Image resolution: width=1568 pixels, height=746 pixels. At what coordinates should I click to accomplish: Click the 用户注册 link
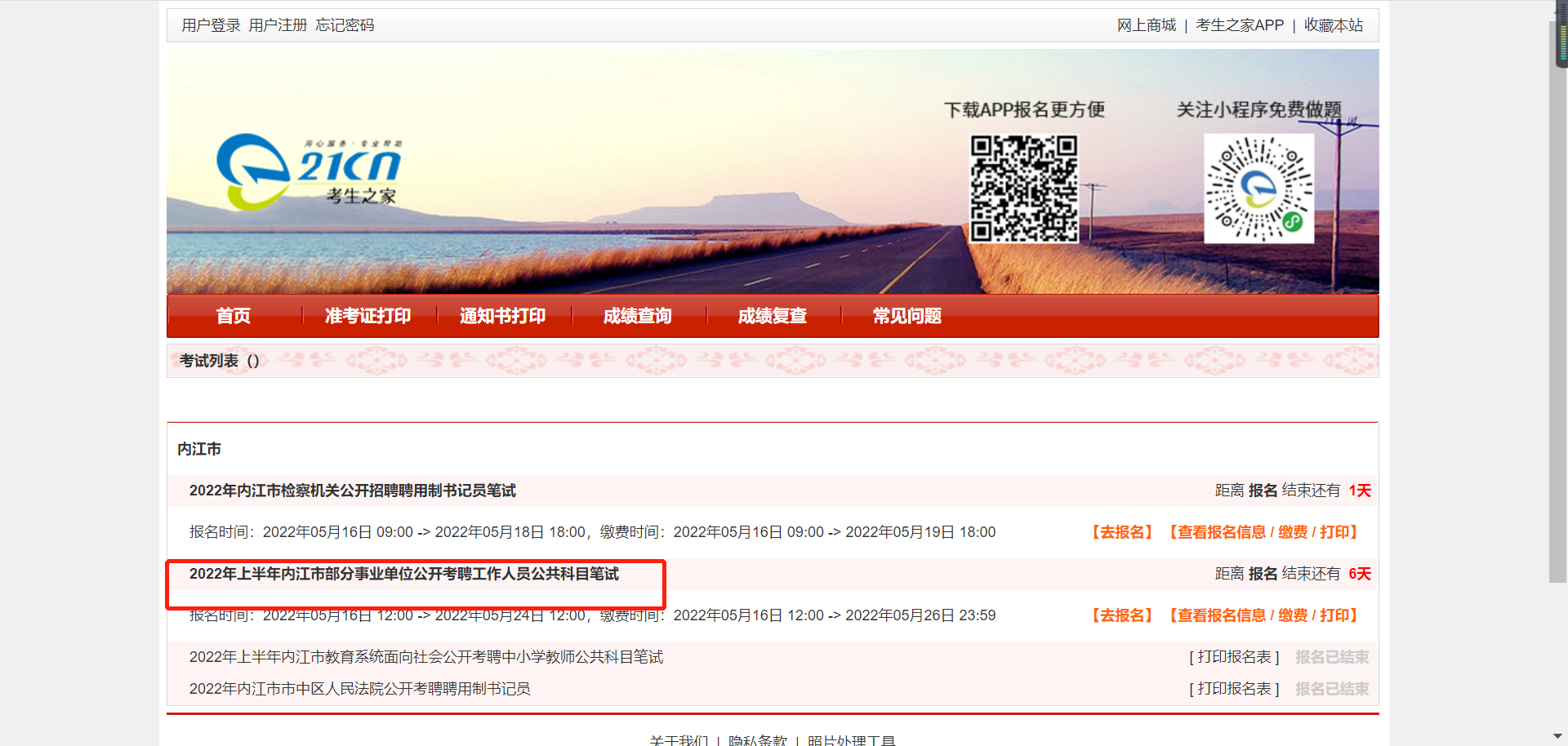278,25
